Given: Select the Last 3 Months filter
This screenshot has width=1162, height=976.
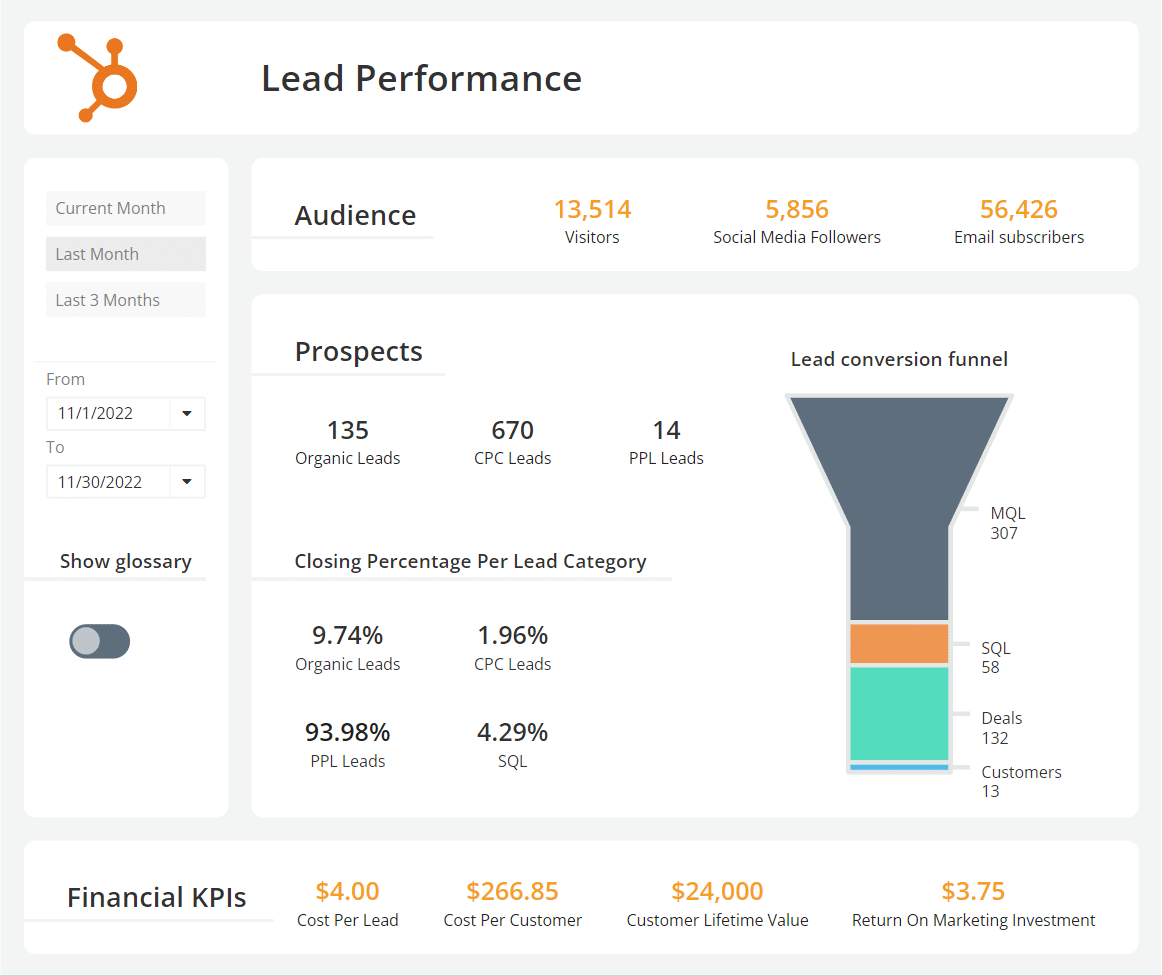Looking at the screenshot, I should pos(125,299).
